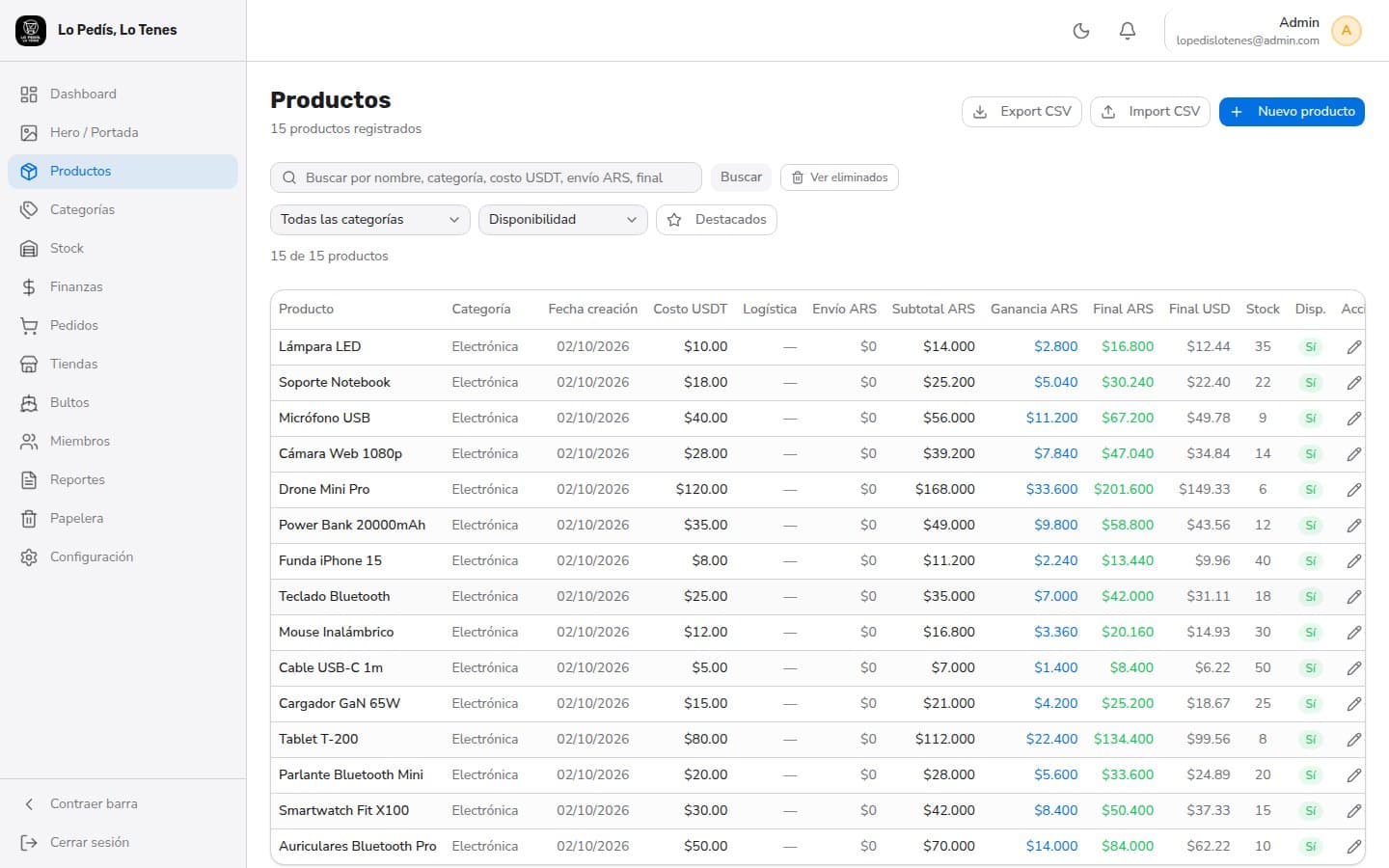Screen dimensions: 1389x868
Task: Click pencil icon for Micrófono USB
Action: (1354, 419)
